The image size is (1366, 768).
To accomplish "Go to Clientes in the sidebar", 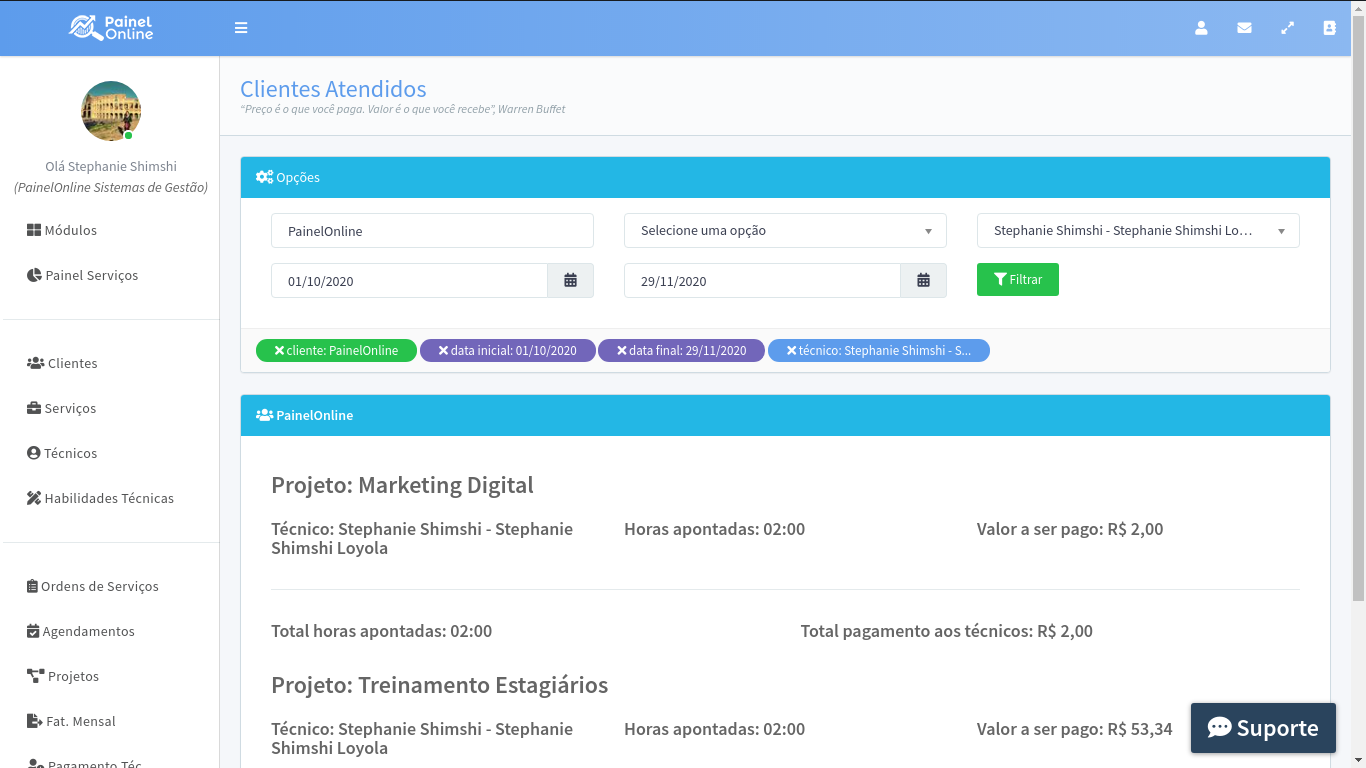I will pyautogui.click(x=62, y=363).
